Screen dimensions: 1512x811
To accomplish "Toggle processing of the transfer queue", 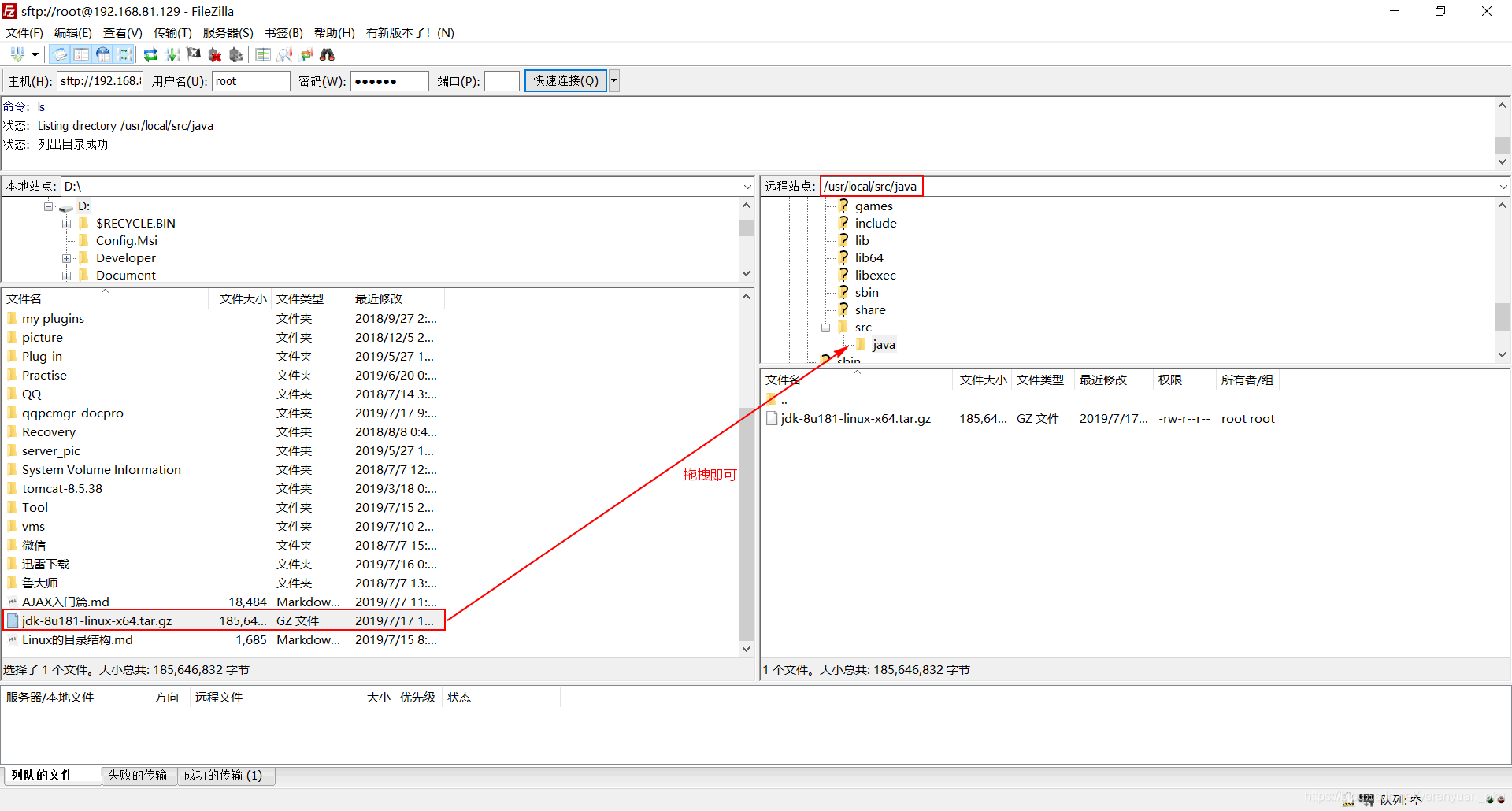I will click(x=172, y=54).
